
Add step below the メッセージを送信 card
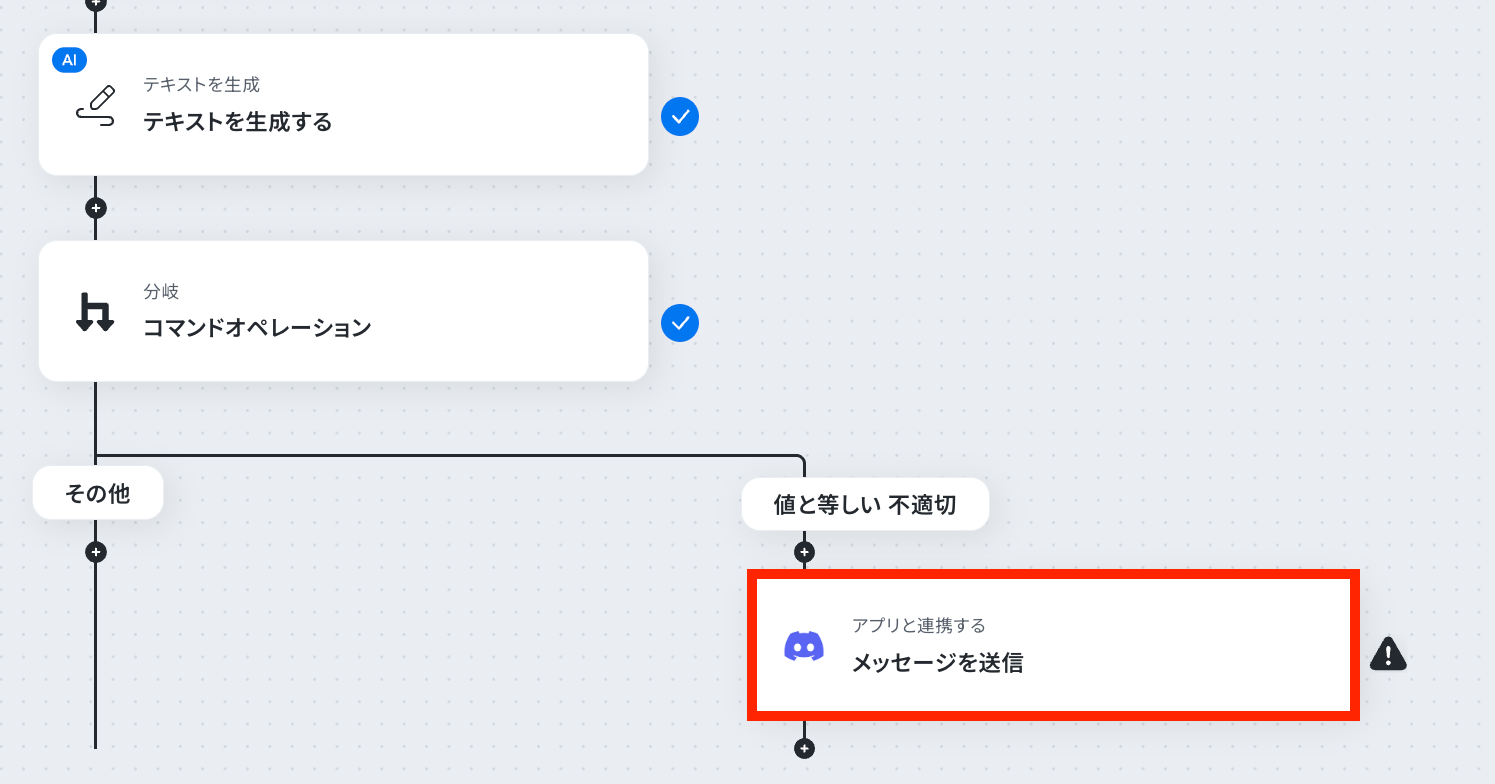pos(804,748)
